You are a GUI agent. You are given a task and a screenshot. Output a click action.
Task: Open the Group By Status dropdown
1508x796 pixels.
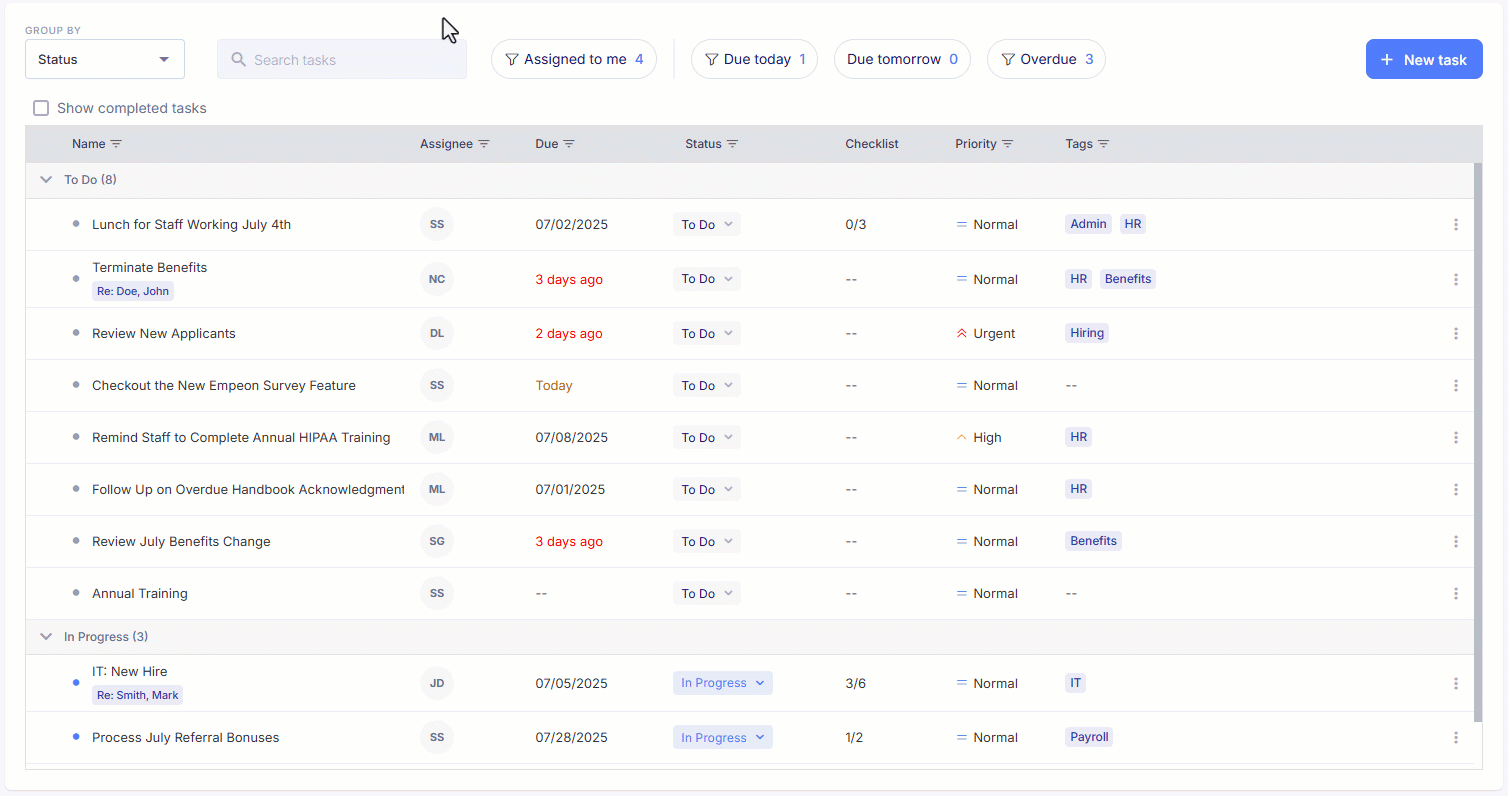pos(105,59)
